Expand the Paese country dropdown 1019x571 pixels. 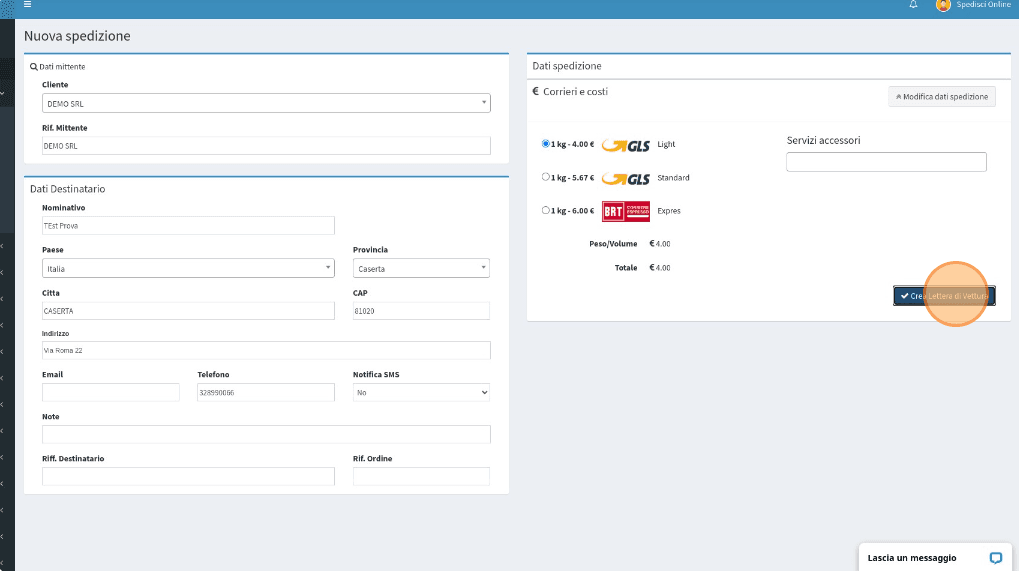[x=188, y=268]
